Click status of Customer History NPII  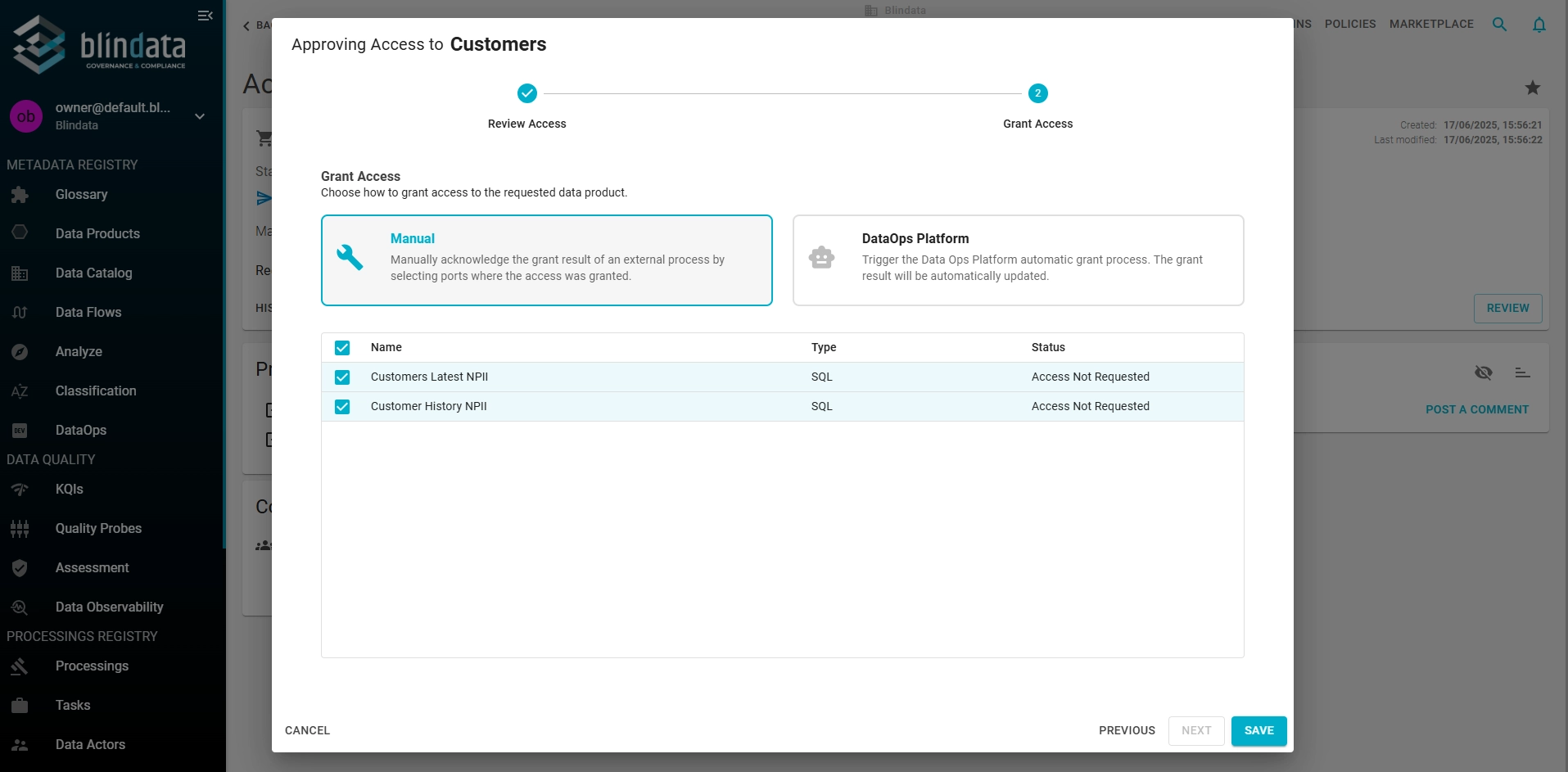pos(1091,407)
